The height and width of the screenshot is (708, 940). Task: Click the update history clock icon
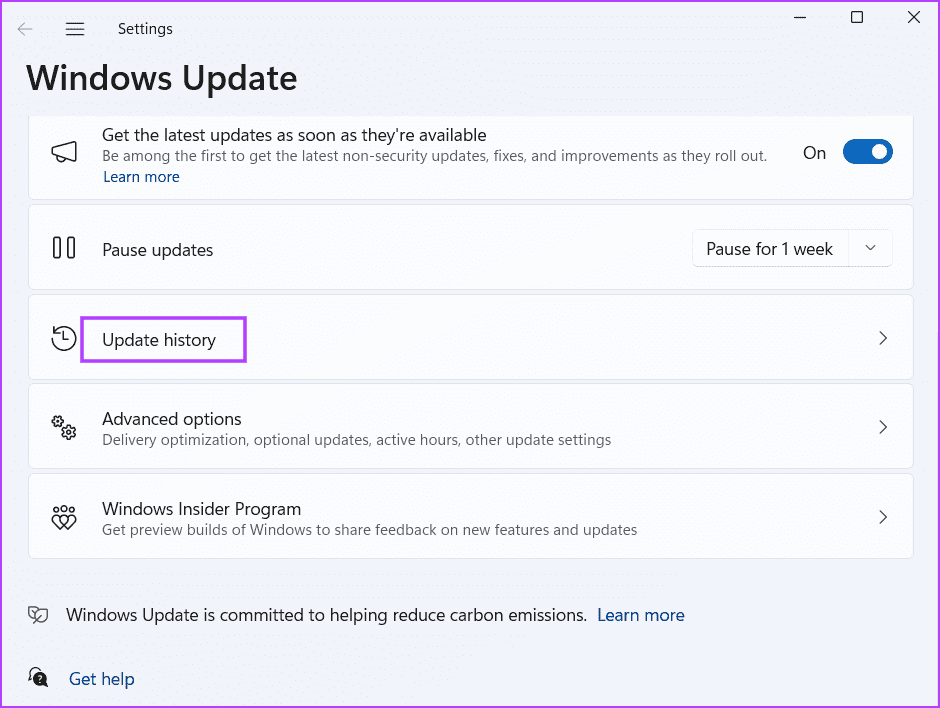tap(64, 338)
